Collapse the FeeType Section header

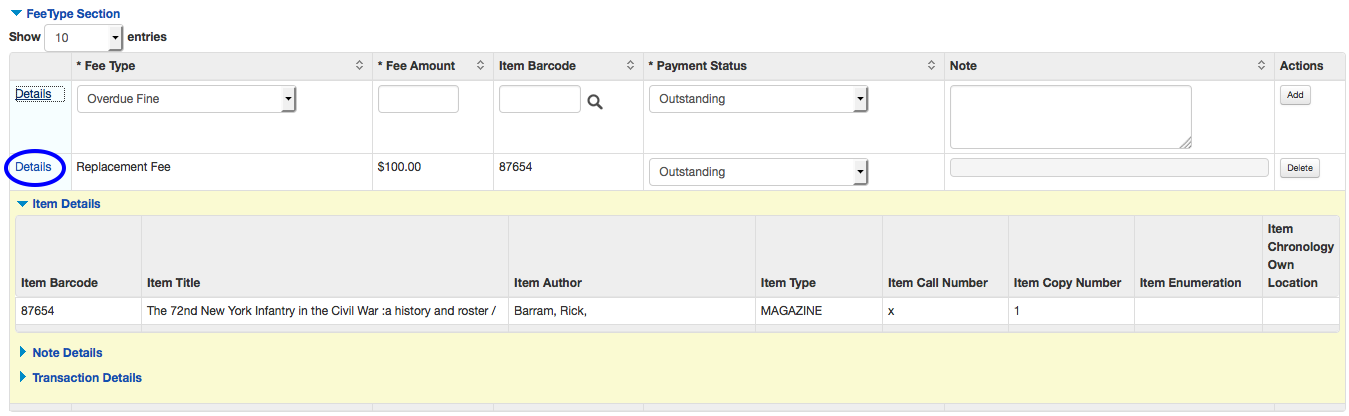(65, 14)
